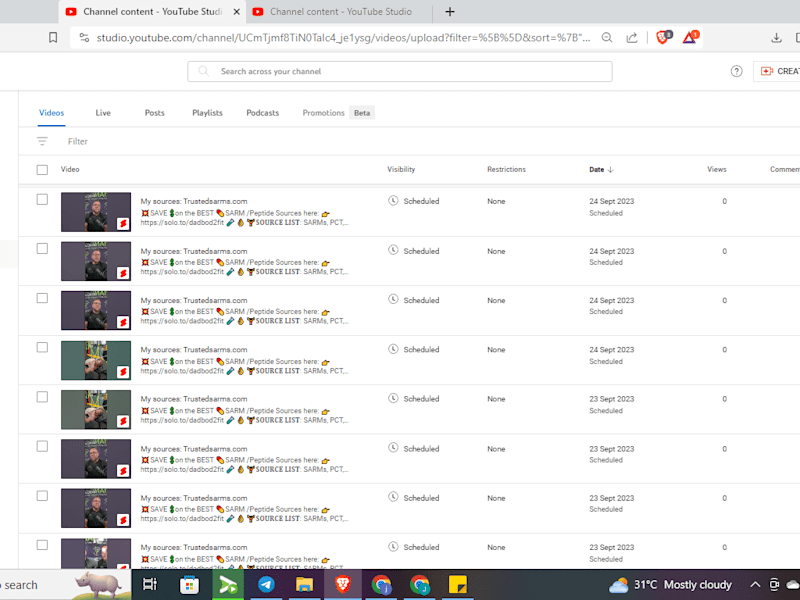This screenshot has width=800, height=600.
Task: Open browser downloads icon
Action: [776, 38]
